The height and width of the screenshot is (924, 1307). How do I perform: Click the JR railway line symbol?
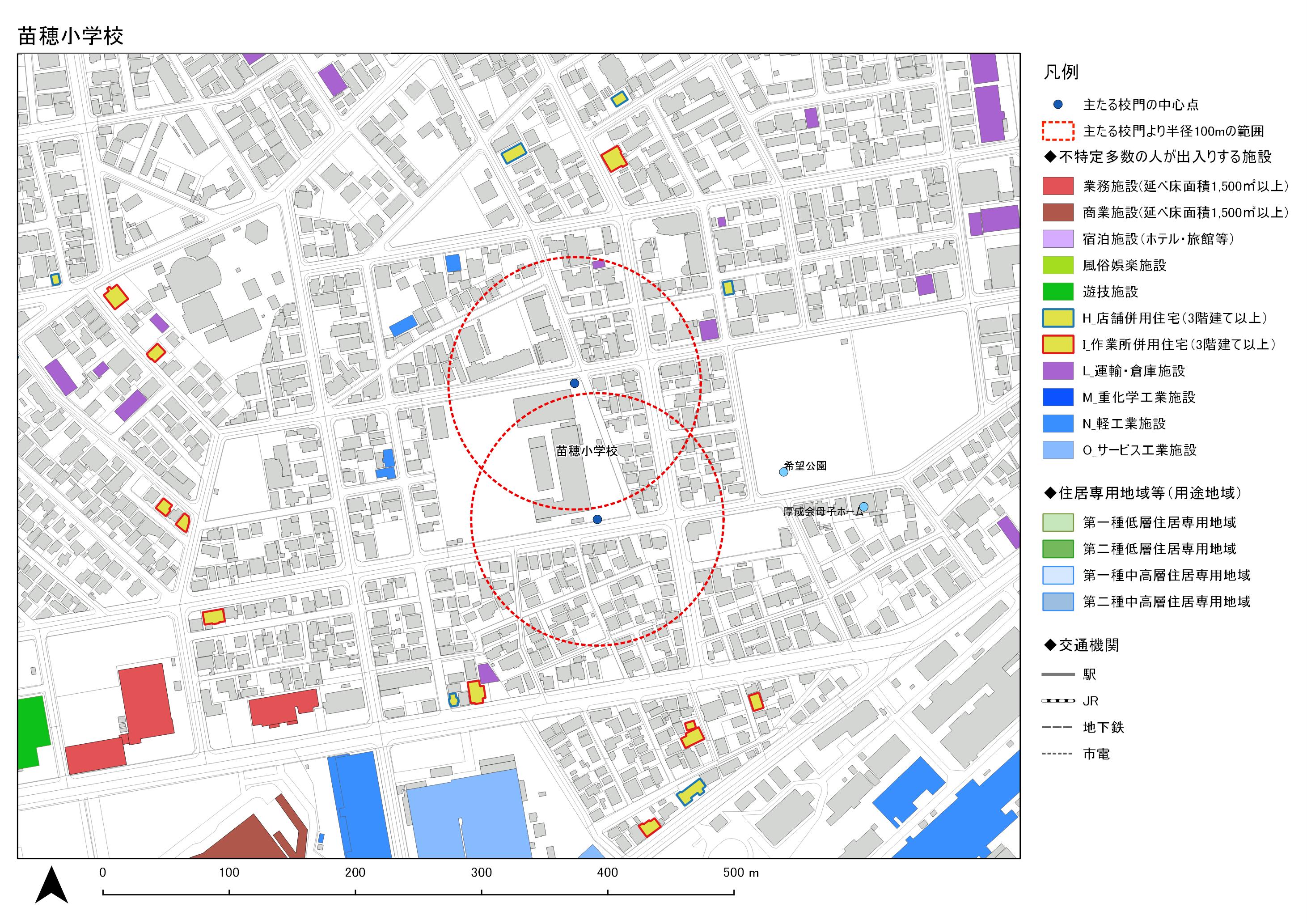point(1058,701)
